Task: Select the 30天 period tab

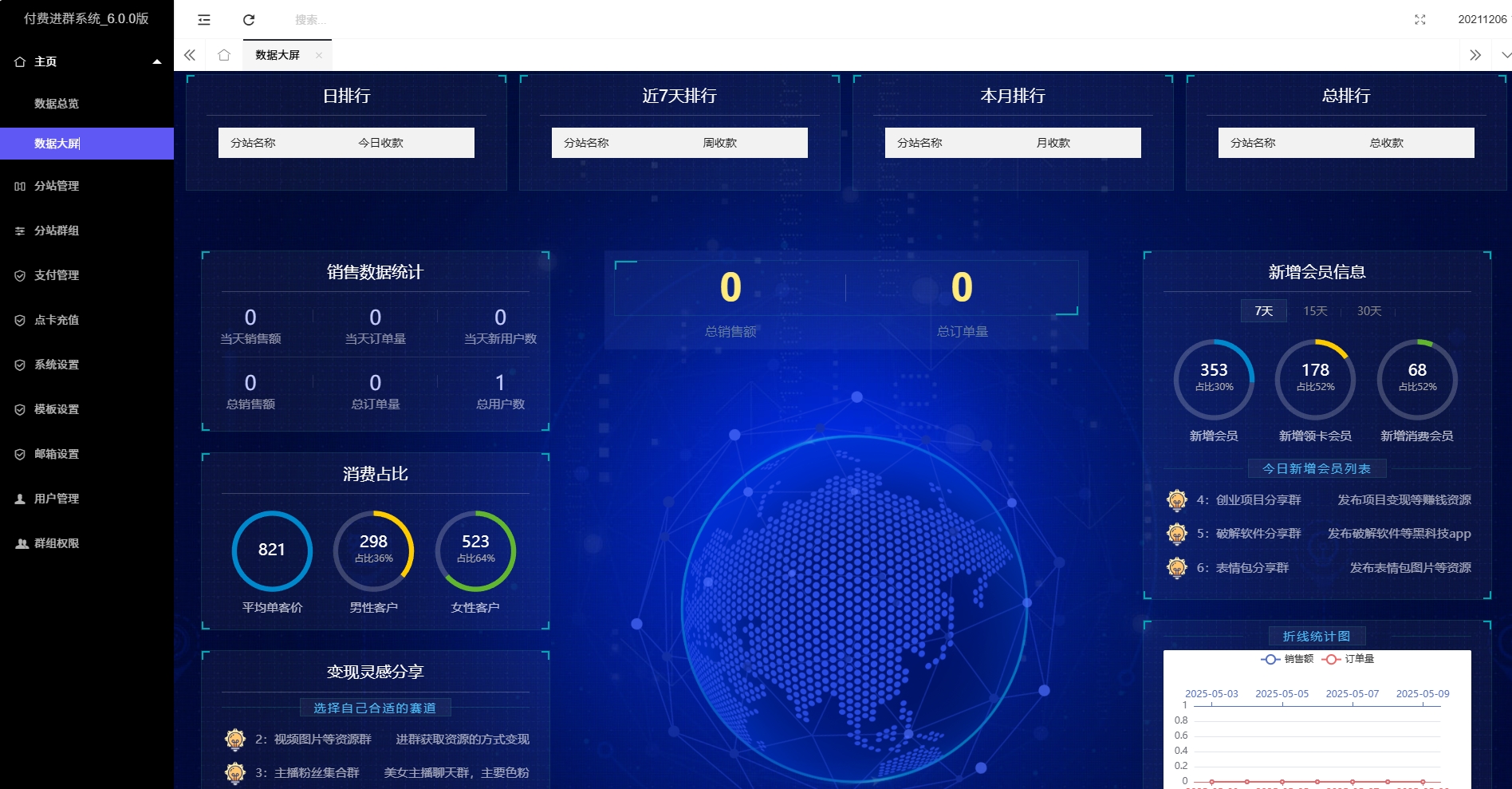Action: pos(1369,311)
